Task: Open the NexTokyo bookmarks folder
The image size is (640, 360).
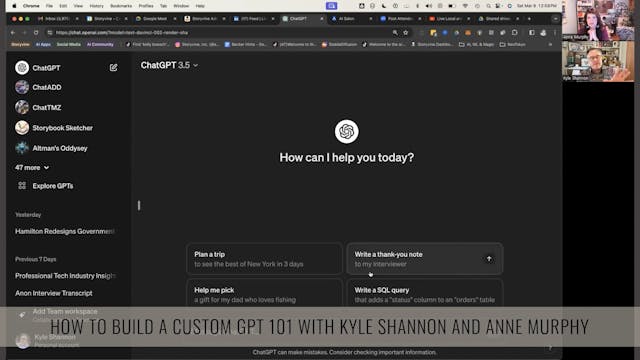Action: point(512,44)
